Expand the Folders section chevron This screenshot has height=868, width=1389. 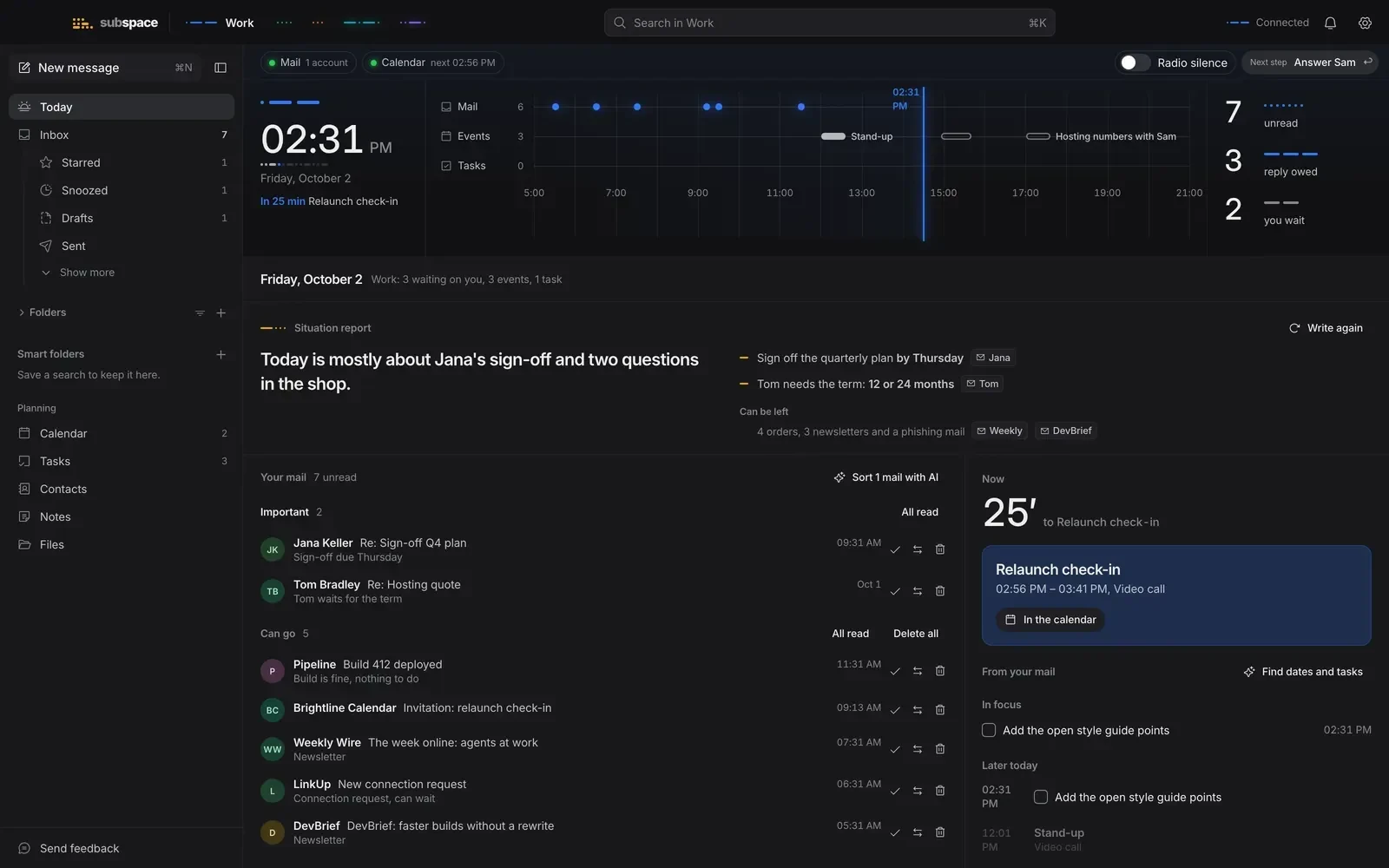pos(22,312)
